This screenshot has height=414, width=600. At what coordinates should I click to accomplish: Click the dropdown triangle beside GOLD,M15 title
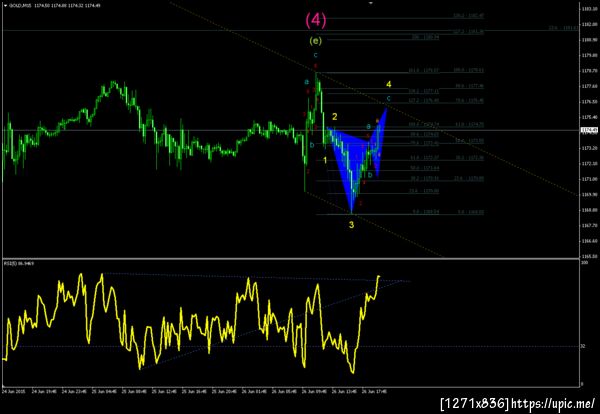(5, 6)
